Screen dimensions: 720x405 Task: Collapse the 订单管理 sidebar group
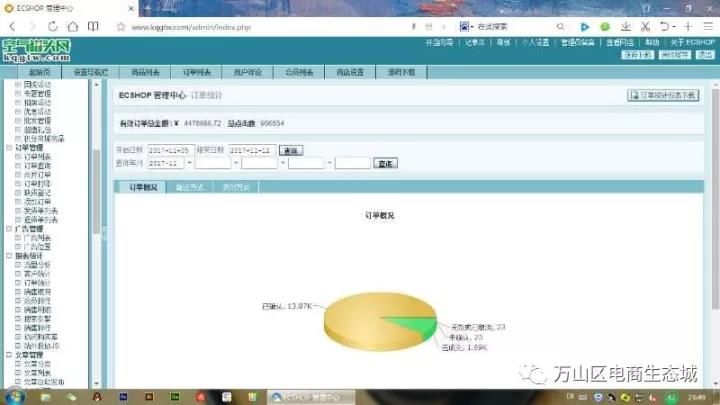[9, 147]
